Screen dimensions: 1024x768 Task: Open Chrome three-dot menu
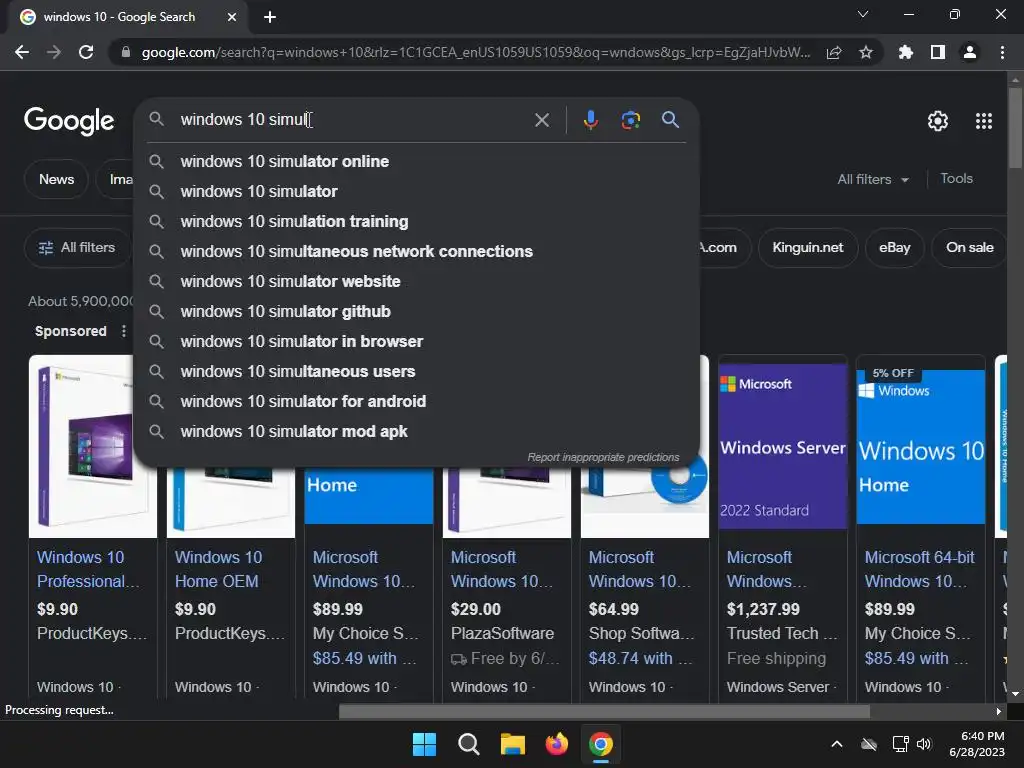1002,52
